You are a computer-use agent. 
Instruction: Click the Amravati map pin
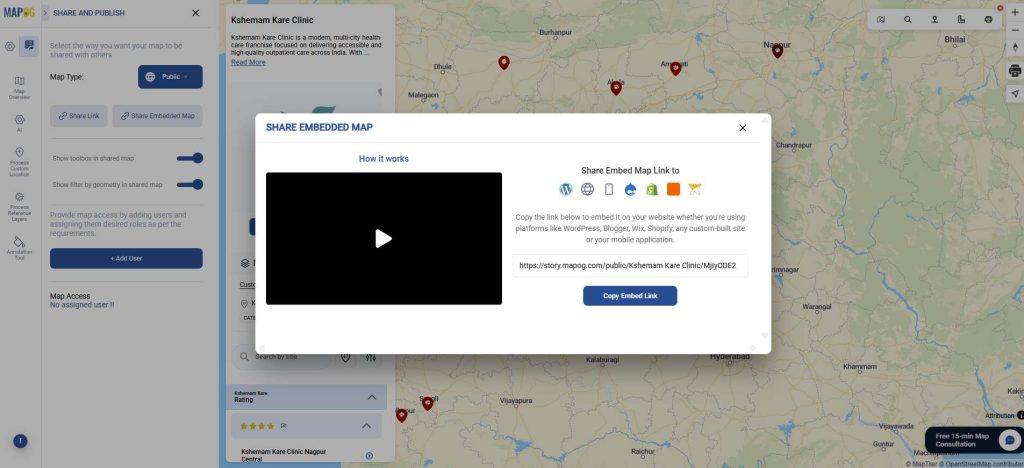[675, 68]
